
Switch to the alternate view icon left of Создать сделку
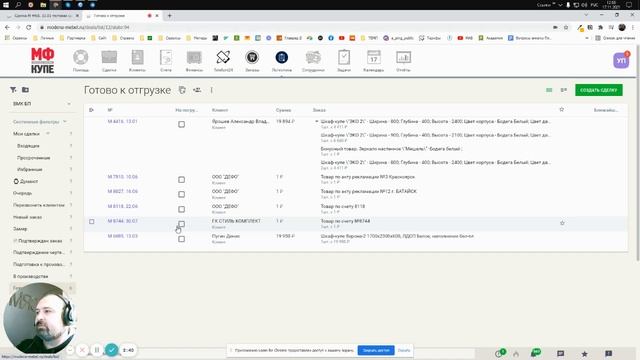pyautogui.click(x=564, y=90)
